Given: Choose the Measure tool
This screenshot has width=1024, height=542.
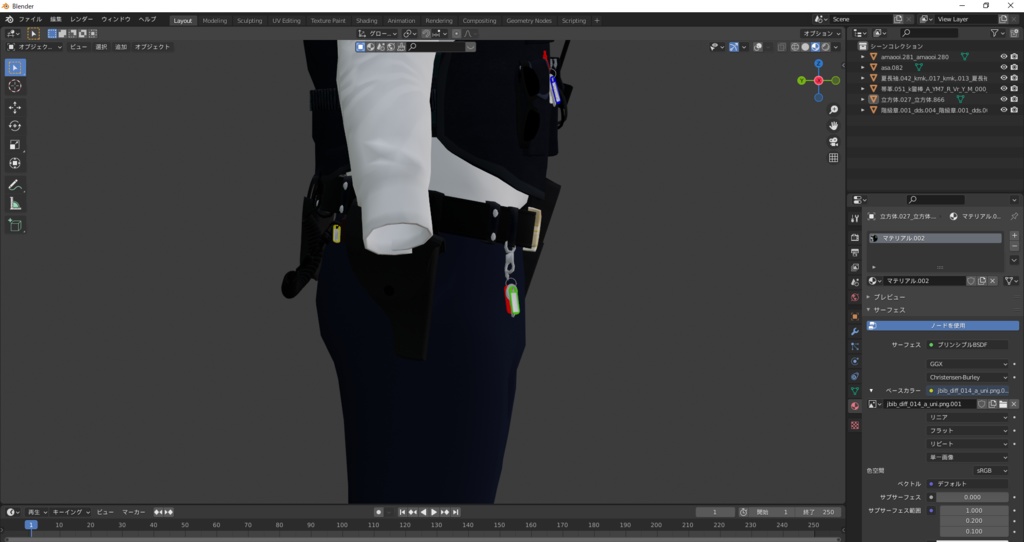Looking at the screenshot, I should pos(15,204).
